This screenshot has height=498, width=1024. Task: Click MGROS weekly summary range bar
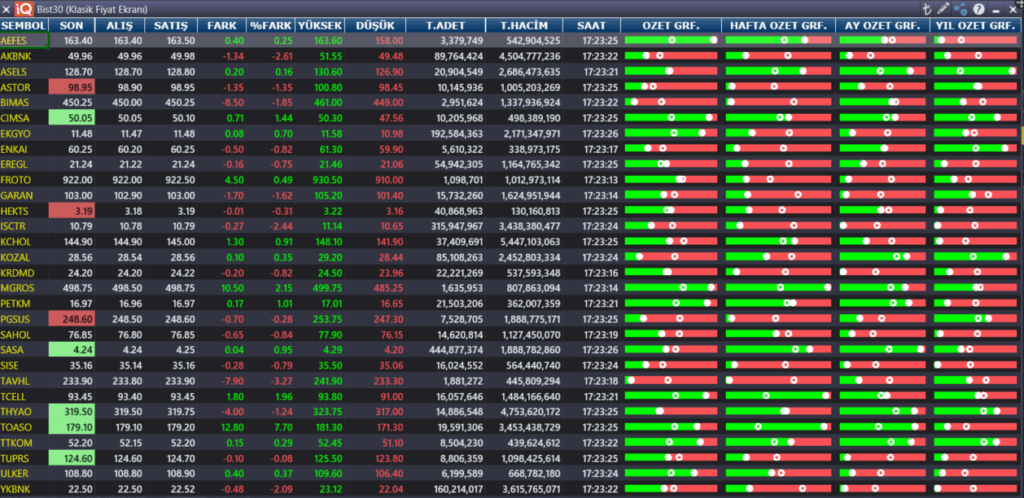(778, 288)
